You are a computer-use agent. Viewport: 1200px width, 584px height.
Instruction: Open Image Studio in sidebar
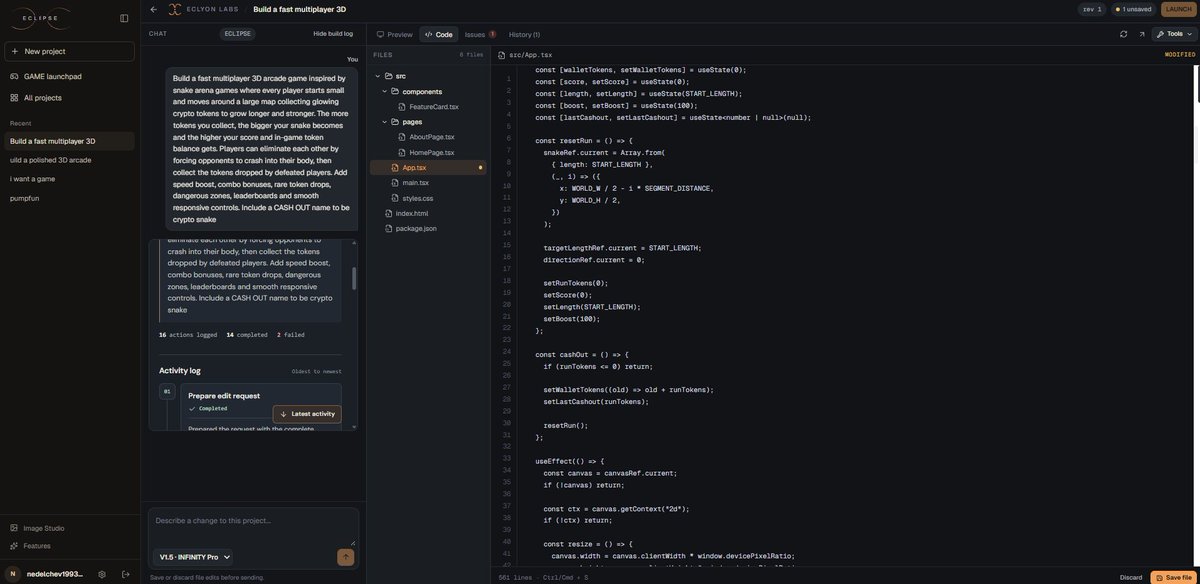[69, 528]
